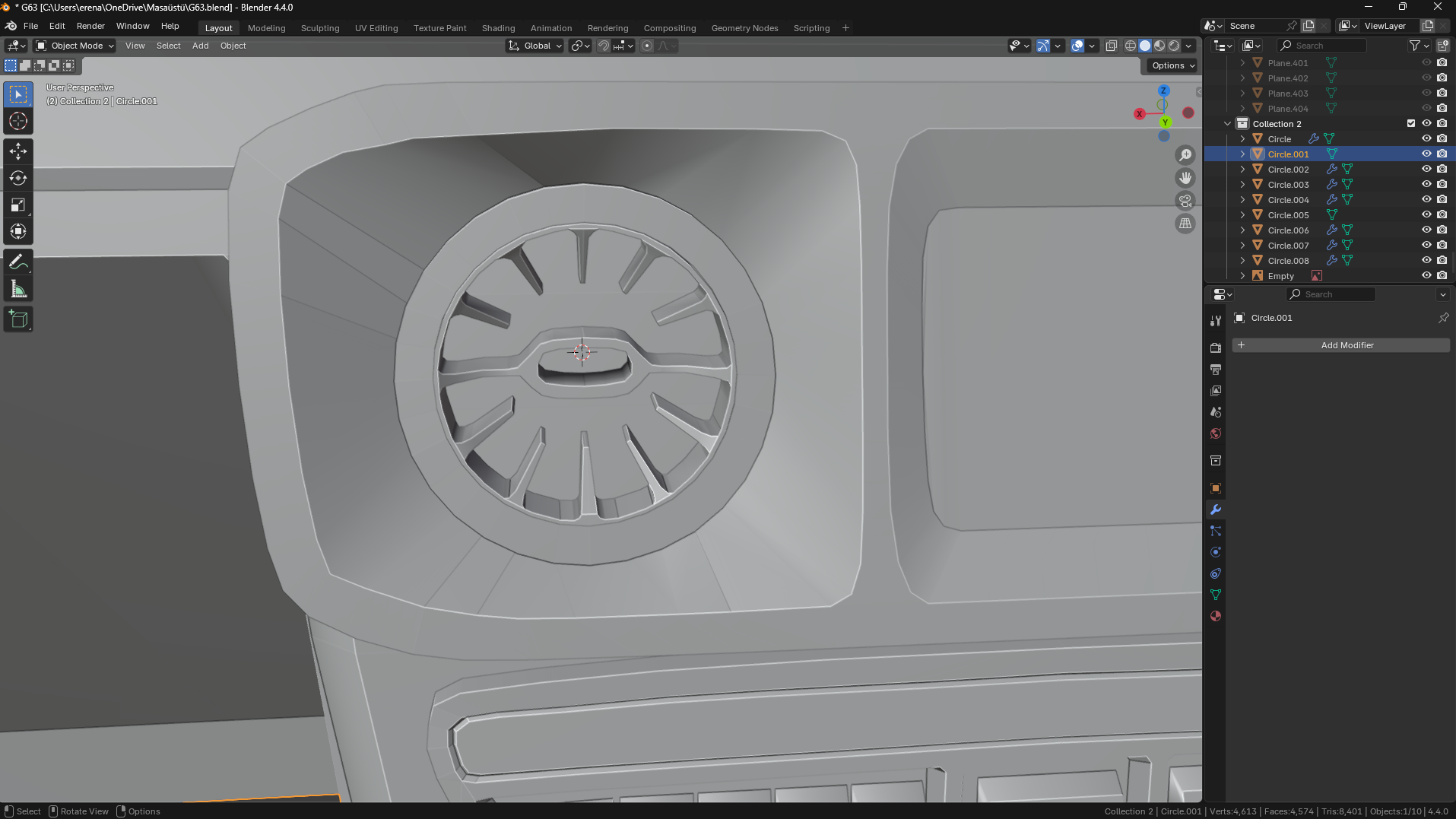Pin the Circle.001 properties context
Screen dimensions: 1456x819
[x=1443, y=318]
